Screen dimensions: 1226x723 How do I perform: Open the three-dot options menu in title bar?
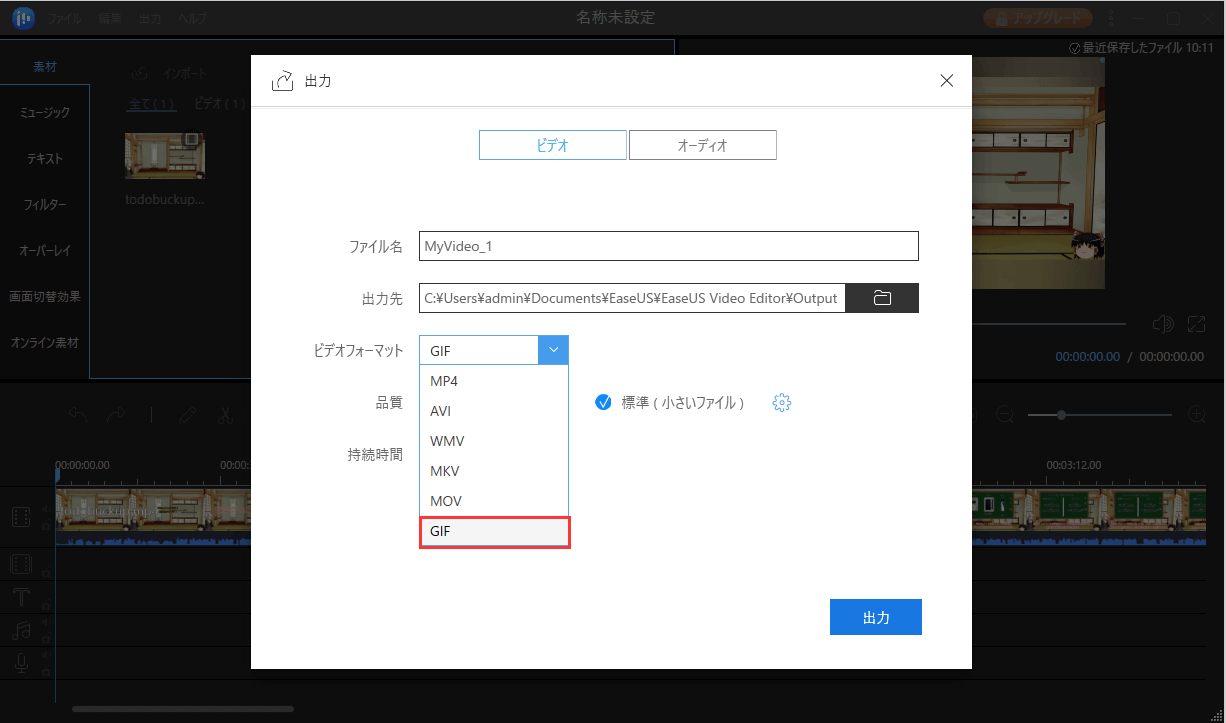click(1112, 18)
